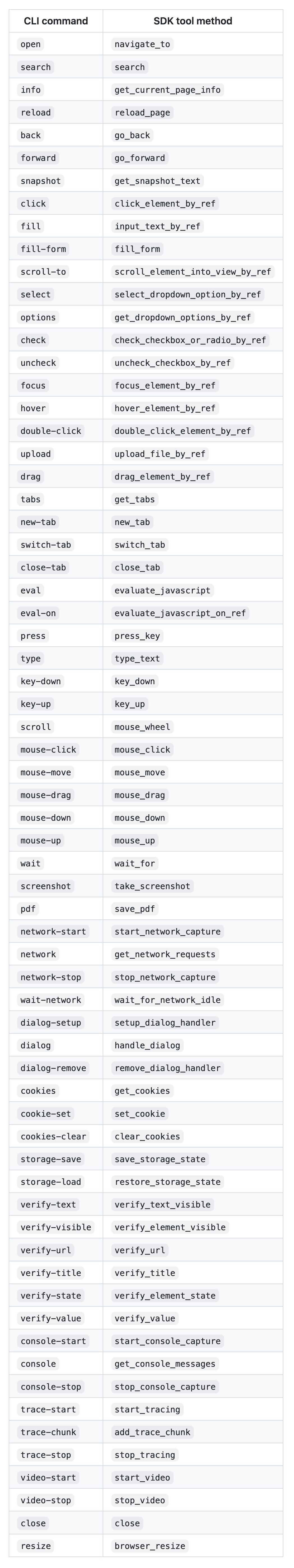Select the wait_for_network_idle method
Screen dimensions: 294x1568
coord(167,1000)
